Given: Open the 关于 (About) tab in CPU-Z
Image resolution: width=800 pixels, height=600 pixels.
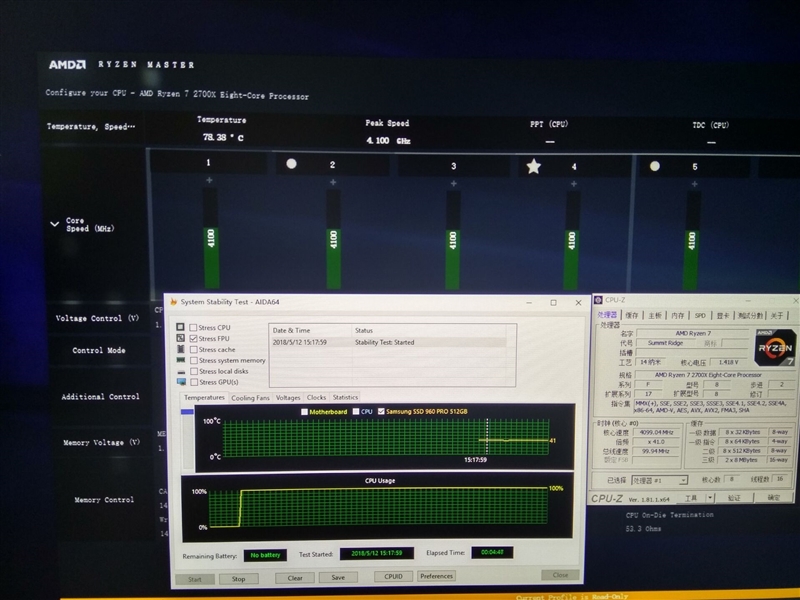Looking at the screenshot, I should (x=777, y=316).
